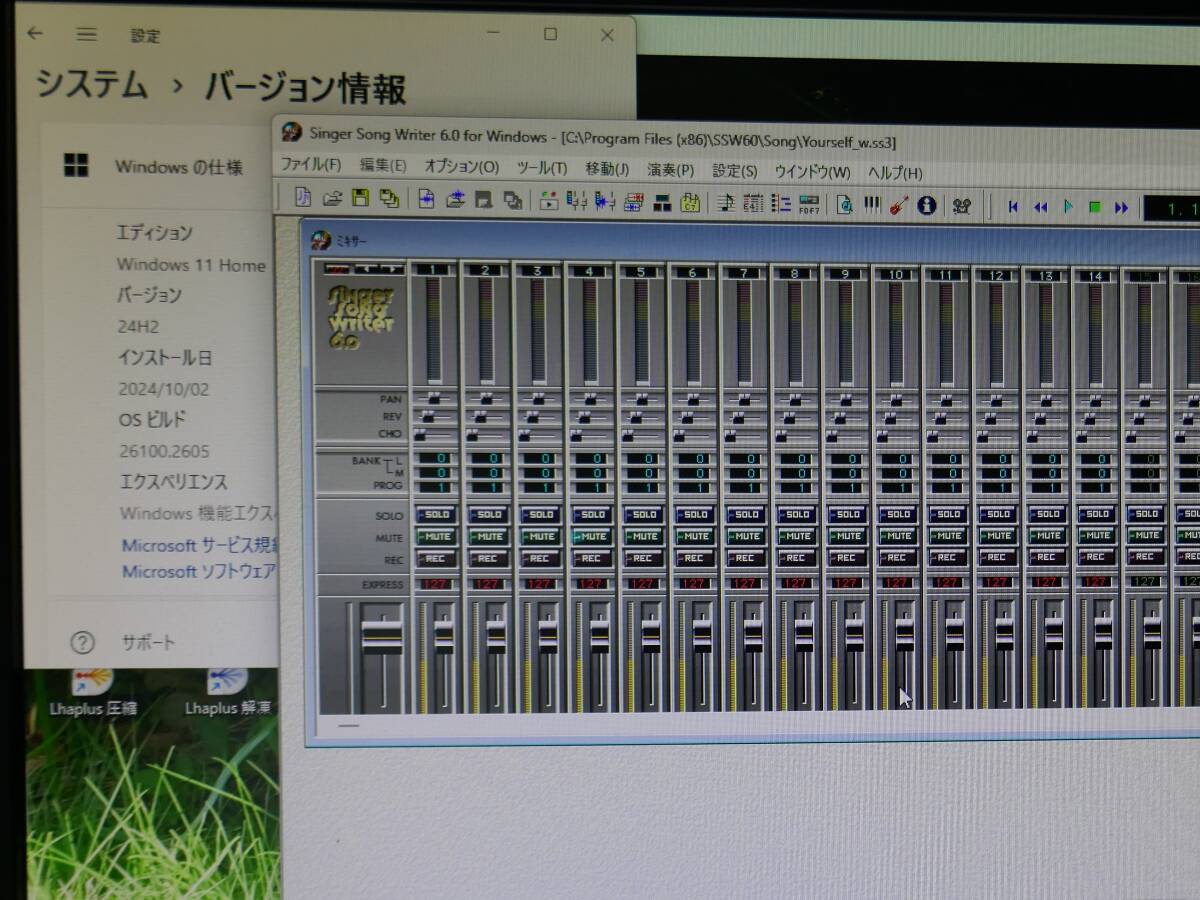This screenshot has width=1200, height=900.
Task: Open the 編集(E) menu
Action: point(383,166)
